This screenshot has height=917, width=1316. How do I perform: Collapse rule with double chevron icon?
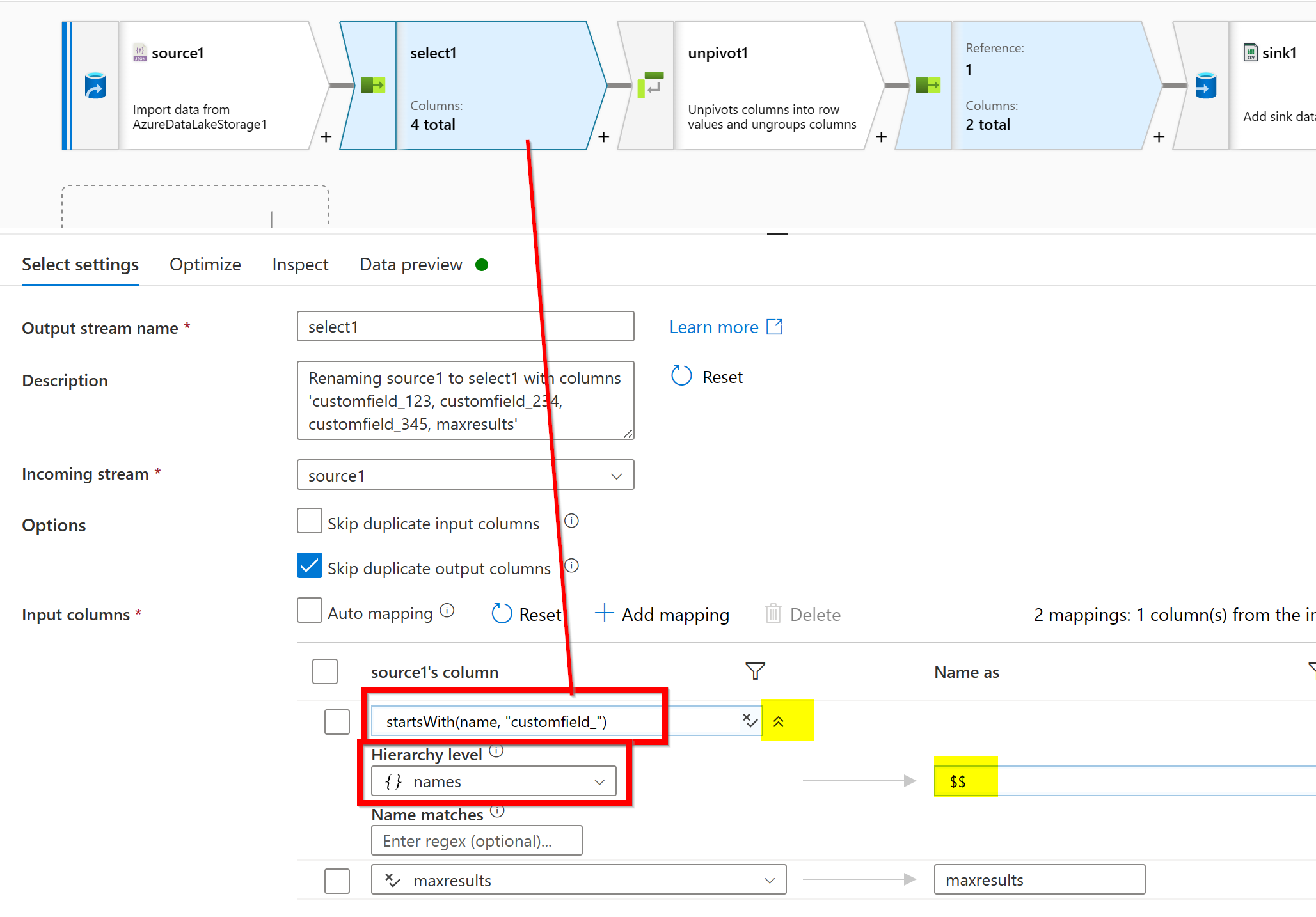[779, 721]
